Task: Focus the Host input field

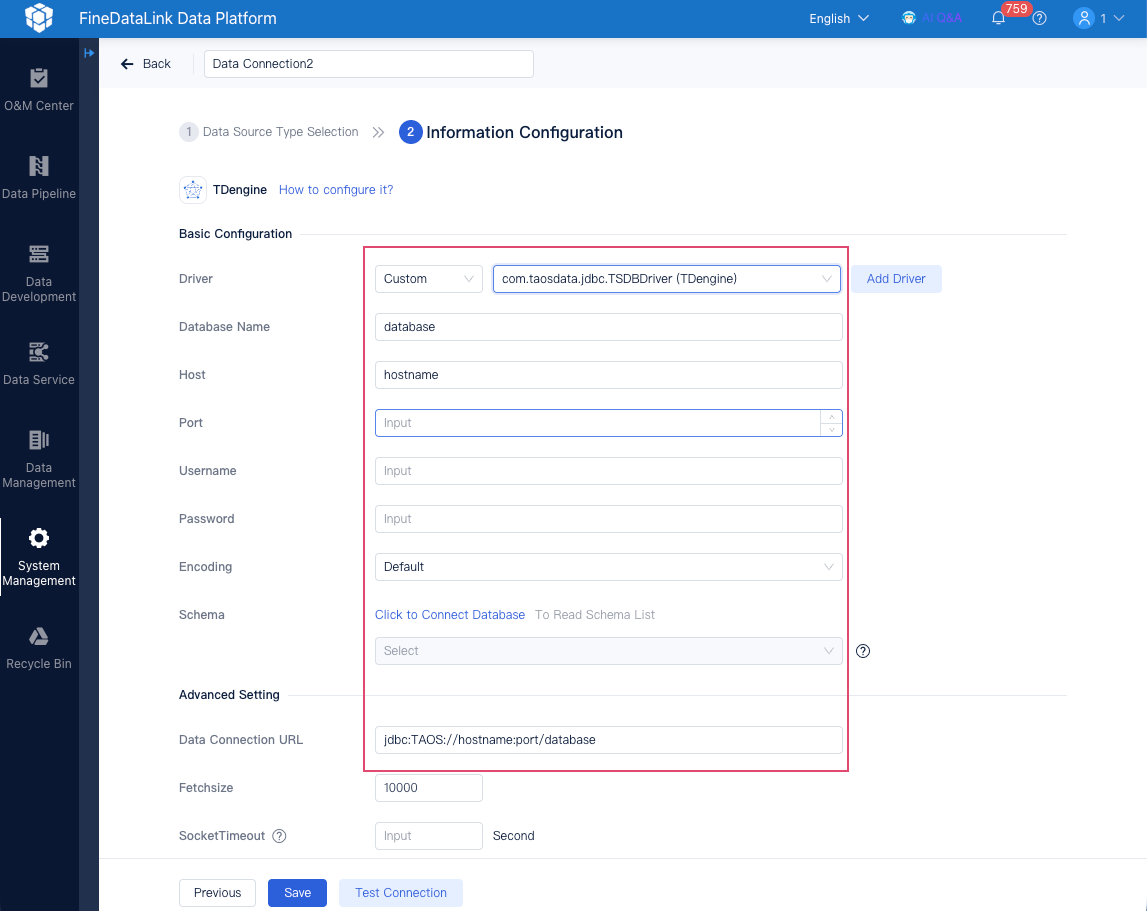Action: pyautogui.click(x=609, y=375)
